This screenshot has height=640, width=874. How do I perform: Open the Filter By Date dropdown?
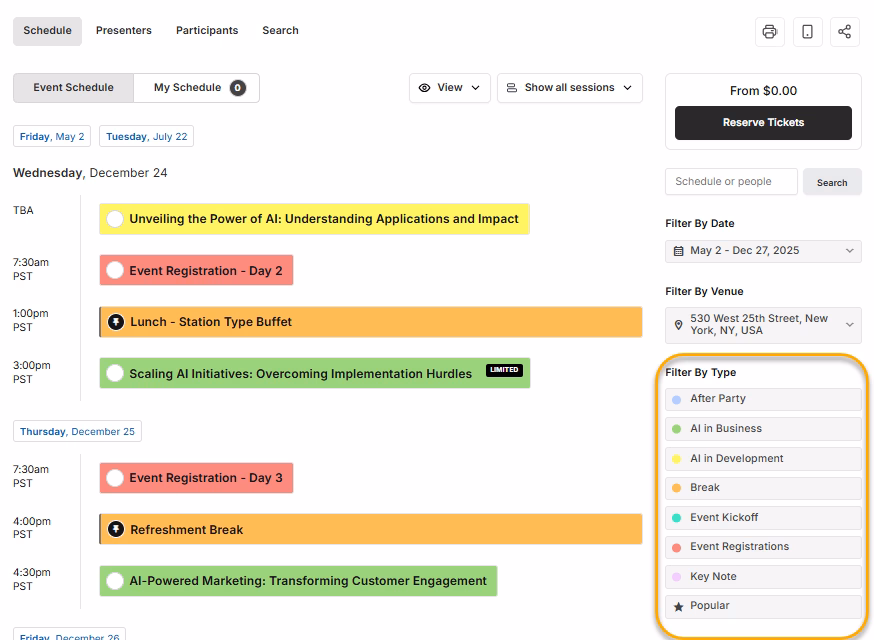(x=763, y=251)
